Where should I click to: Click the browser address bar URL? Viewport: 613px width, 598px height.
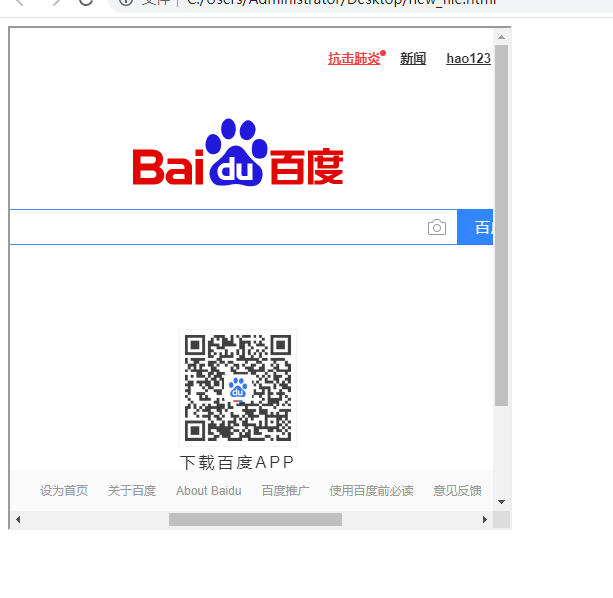tap(341, 2)
